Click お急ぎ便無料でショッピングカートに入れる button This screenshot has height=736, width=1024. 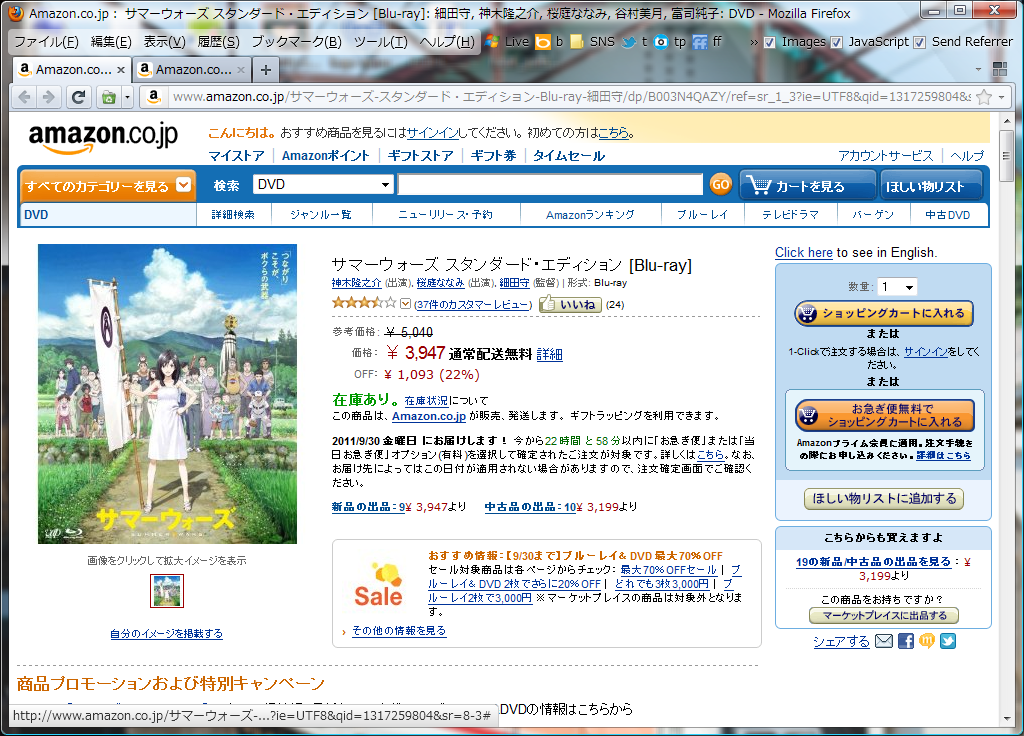pyautogui.click(x=884, y=415)
